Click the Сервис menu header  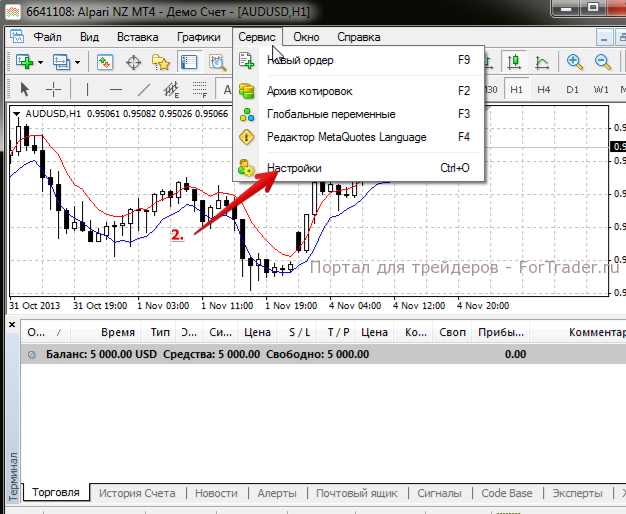coord(257,37)
